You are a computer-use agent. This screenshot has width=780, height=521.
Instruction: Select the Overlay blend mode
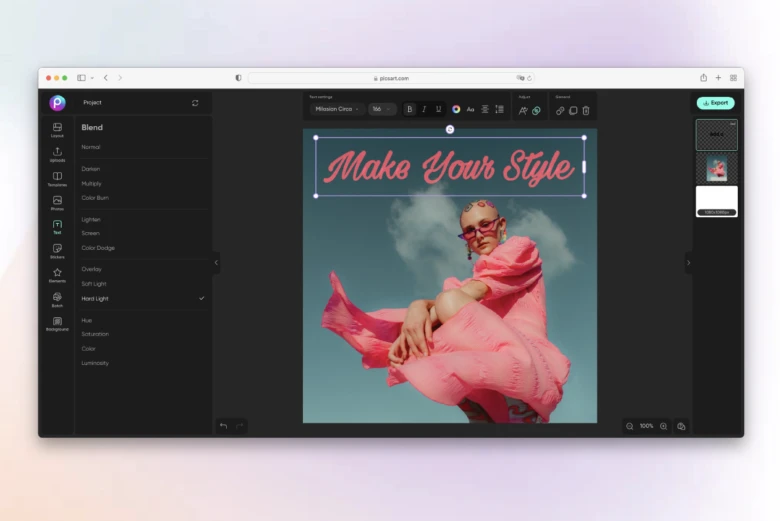(x=92, y=269)
